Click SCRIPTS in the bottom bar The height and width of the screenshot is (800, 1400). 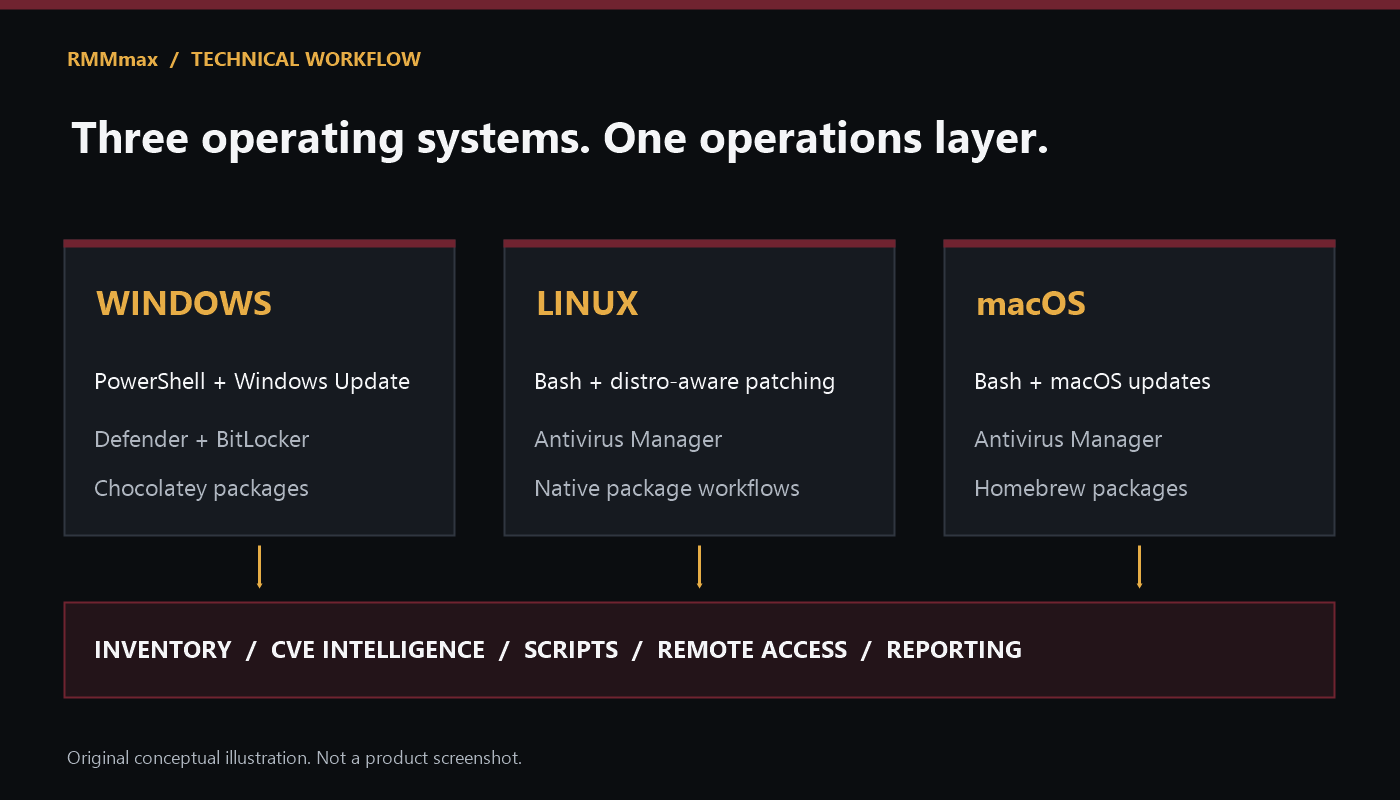[x=571, y=650]
